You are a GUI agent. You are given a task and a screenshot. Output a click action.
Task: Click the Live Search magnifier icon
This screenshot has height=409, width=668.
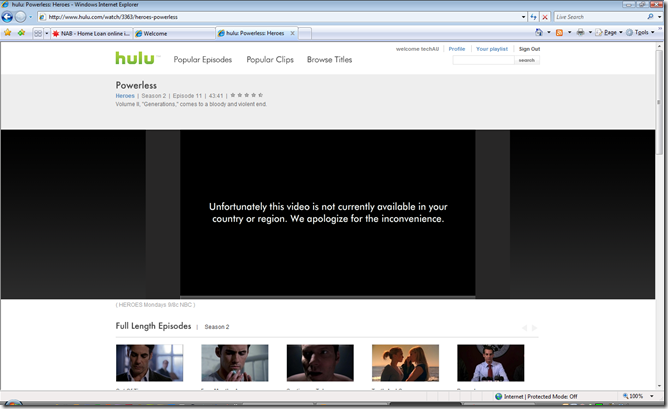[x=650, y=17]
